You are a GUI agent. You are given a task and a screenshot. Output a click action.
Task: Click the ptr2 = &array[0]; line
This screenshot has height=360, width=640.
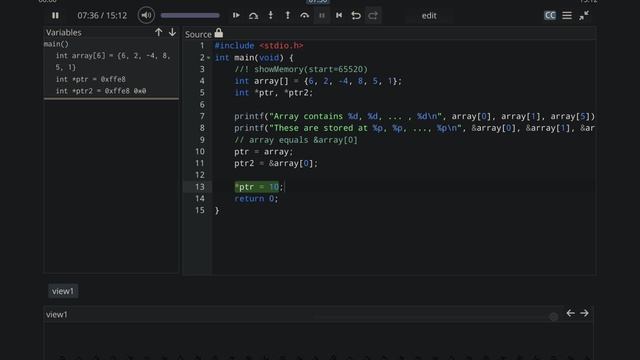pos(276,163)
